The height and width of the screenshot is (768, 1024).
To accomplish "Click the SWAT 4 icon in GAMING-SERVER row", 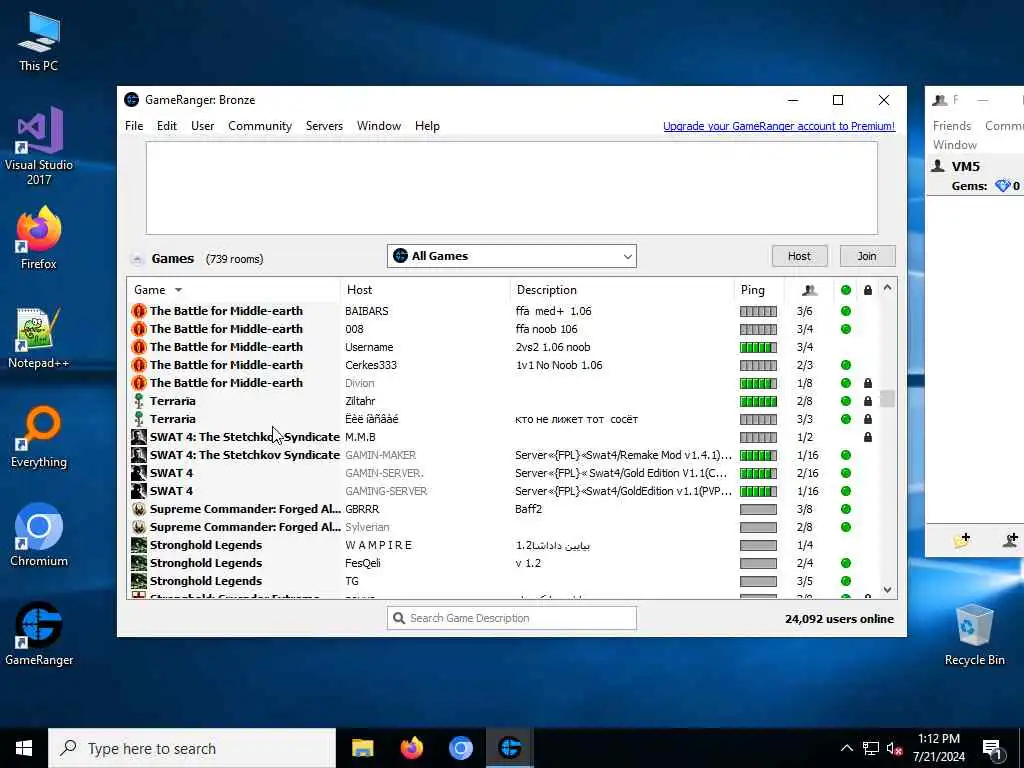I will point(138,491).
